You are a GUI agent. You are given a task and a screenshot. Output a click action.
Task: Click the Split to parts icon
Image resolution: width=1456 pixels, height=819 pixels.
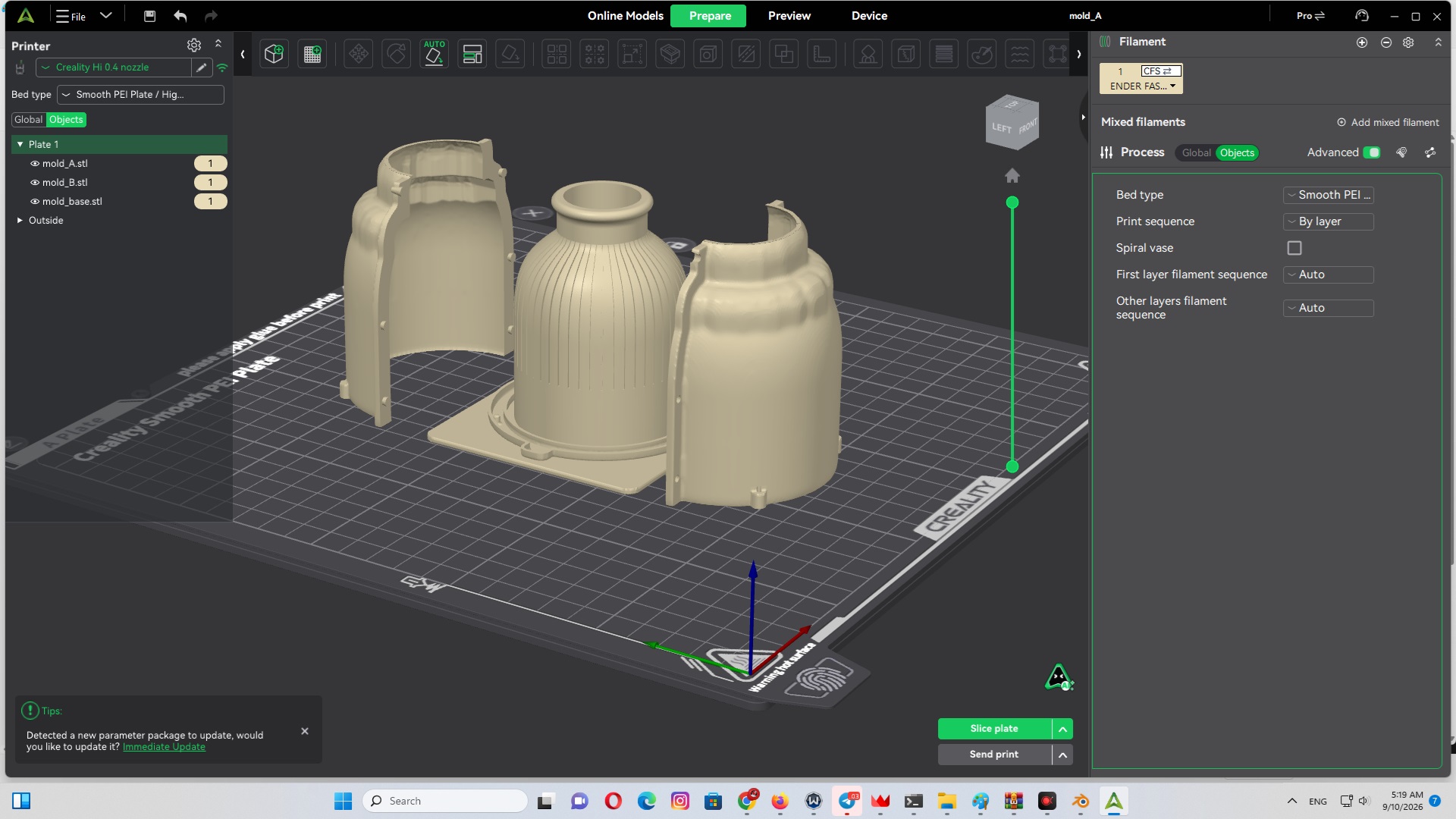(x=595, y=54)
